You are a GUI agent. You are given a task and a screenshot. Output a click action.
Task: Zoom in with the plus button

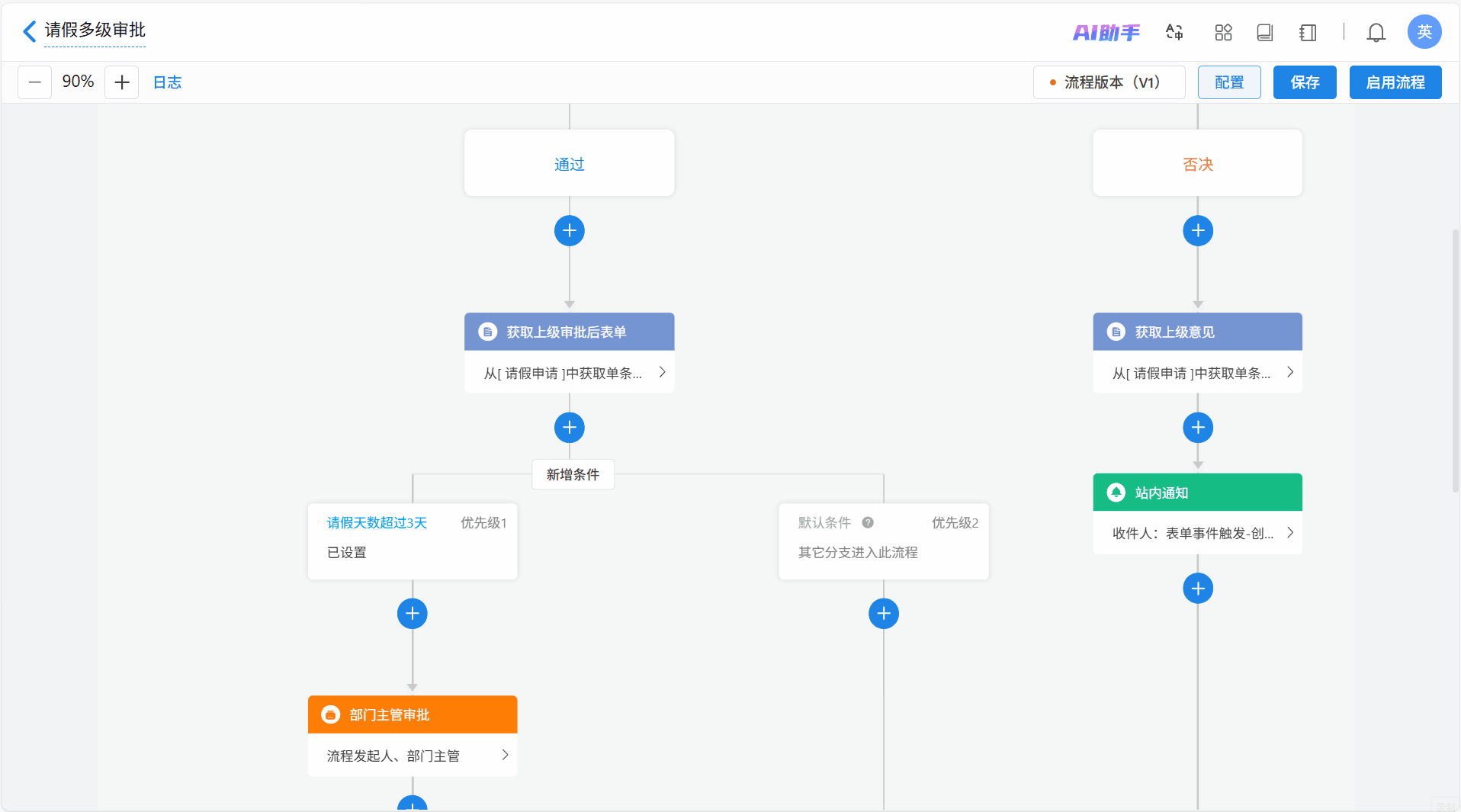coord(121,82)
